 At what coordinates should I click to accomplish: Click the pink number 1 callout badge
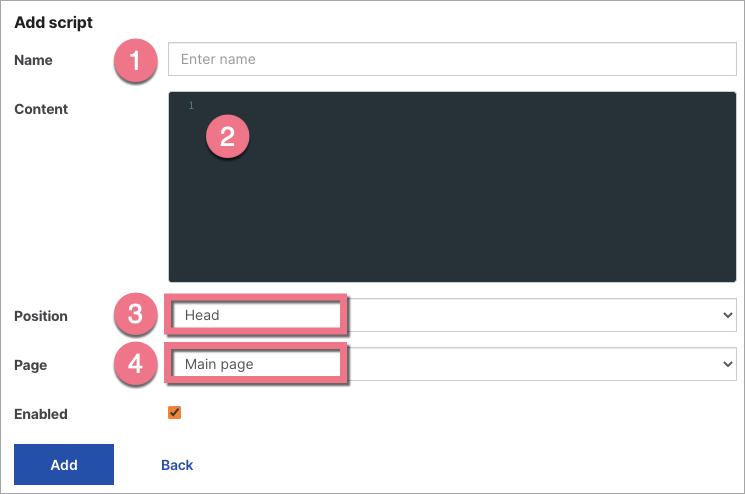[x=135, y=61]
